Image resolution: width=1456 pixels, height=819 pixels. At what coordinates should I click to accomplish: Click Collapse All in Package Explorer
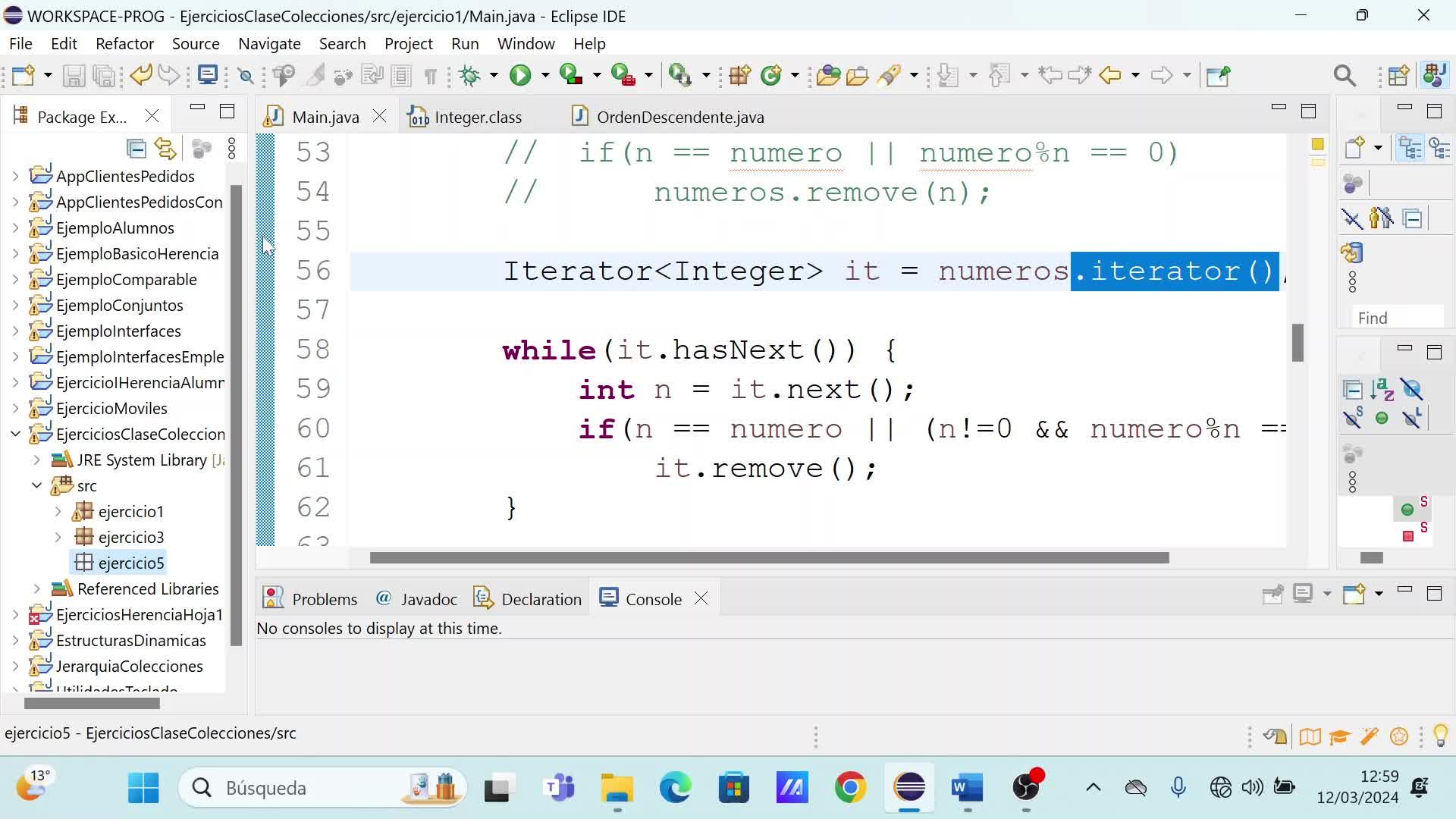click(136, 149)
